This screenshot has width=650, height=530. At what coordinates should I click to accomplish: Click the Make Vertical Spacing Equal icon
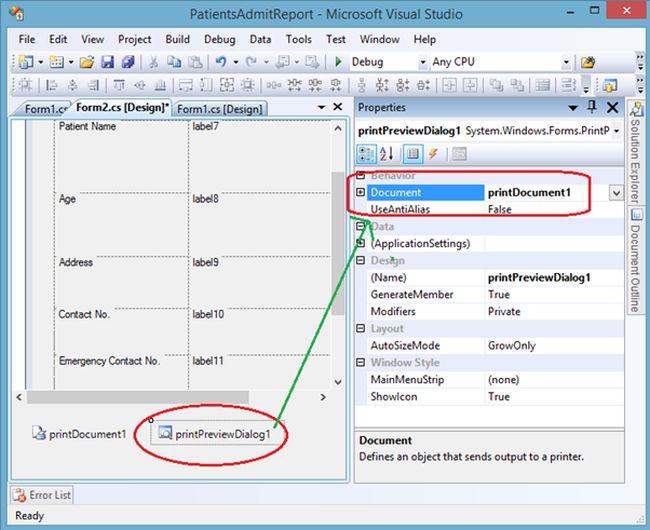361,85
